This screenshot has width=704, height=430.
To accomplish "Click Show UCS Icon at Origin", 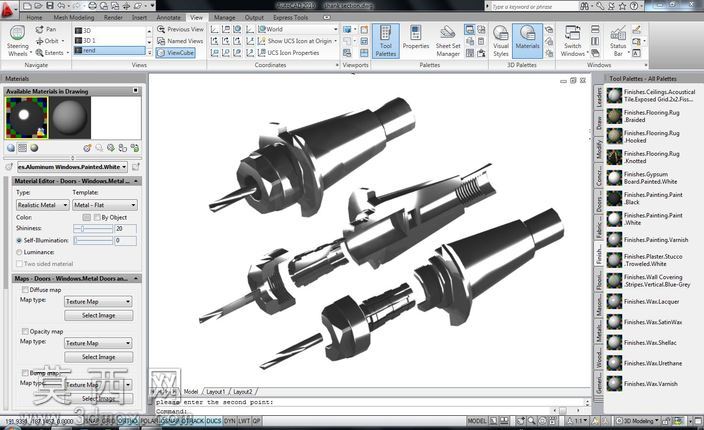I will point(299,41).
